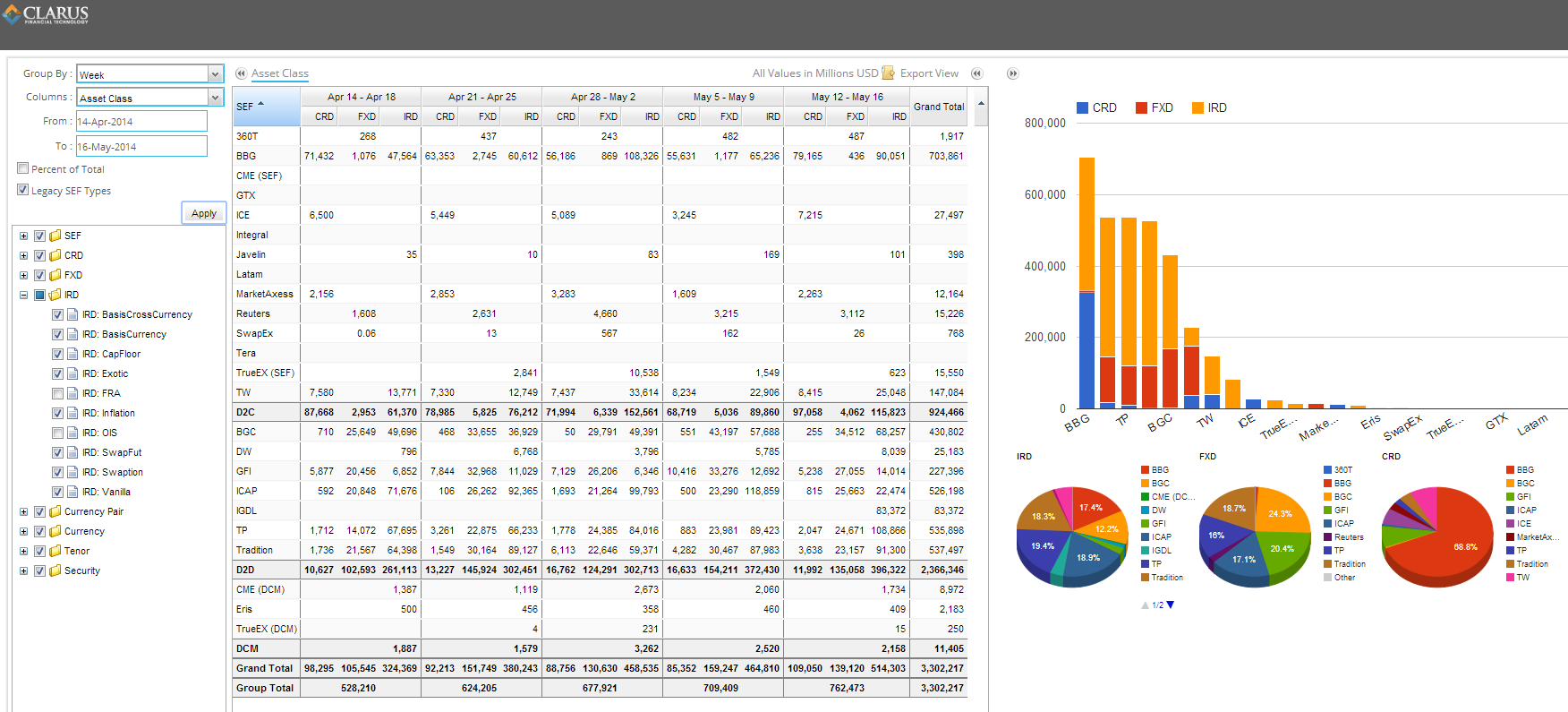Click the IRD: Inflation document icon
The width and height of the screenshot is (1568, 712).
pyautogui.click(x=72, y=413)
